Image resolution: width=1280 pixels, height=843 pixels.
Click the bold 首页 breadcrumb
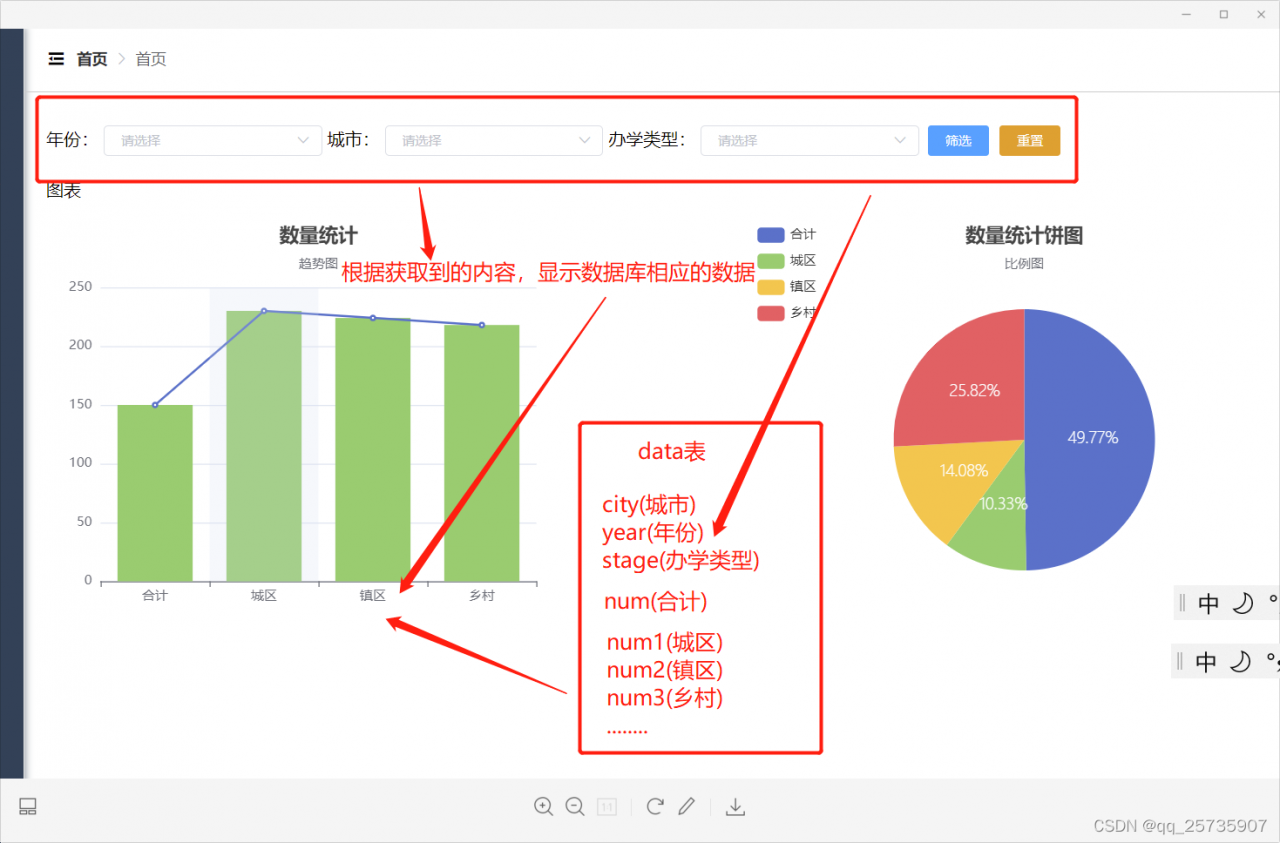92,59
